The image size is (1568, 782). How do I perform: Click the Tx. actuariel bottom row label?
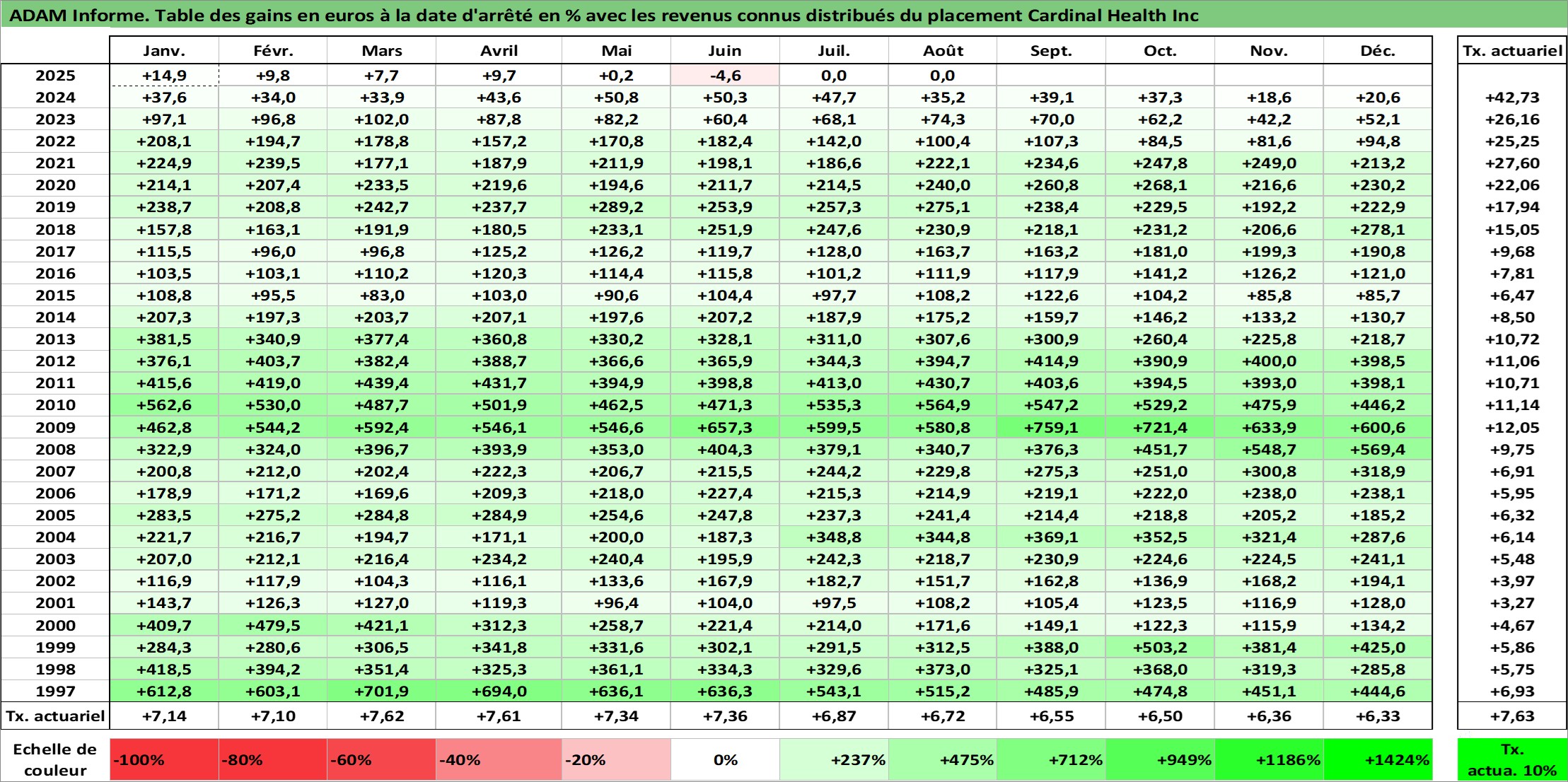coord(55,716)
